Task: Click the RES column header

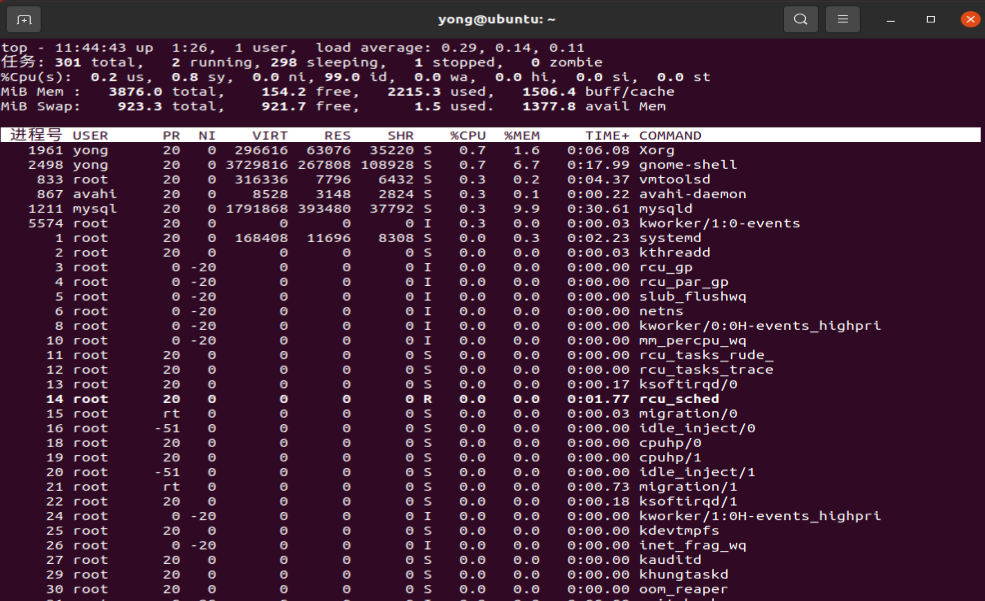Action: [x=337, y=136]
